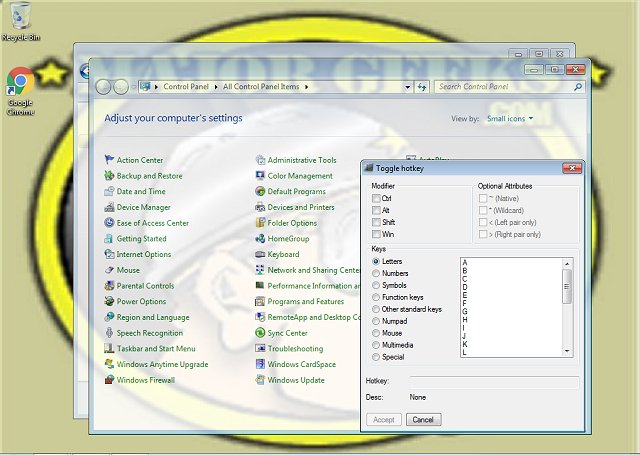Open the HomeGroup icon
640x455 pixels.
[x=260, y=239]
